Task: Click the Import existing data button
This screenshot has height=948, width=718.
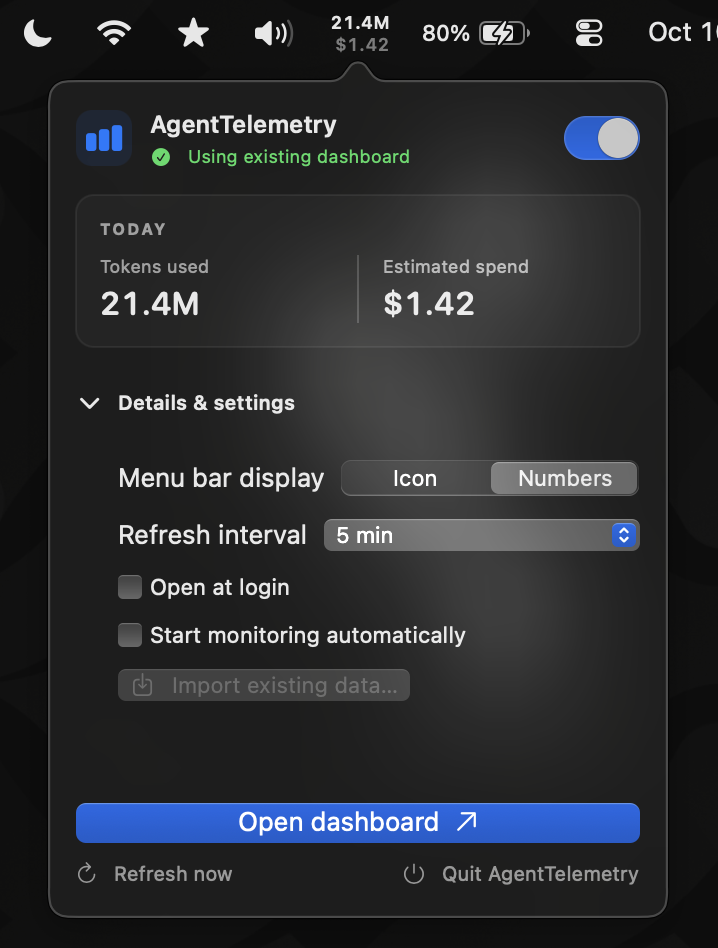Action: 264,685
